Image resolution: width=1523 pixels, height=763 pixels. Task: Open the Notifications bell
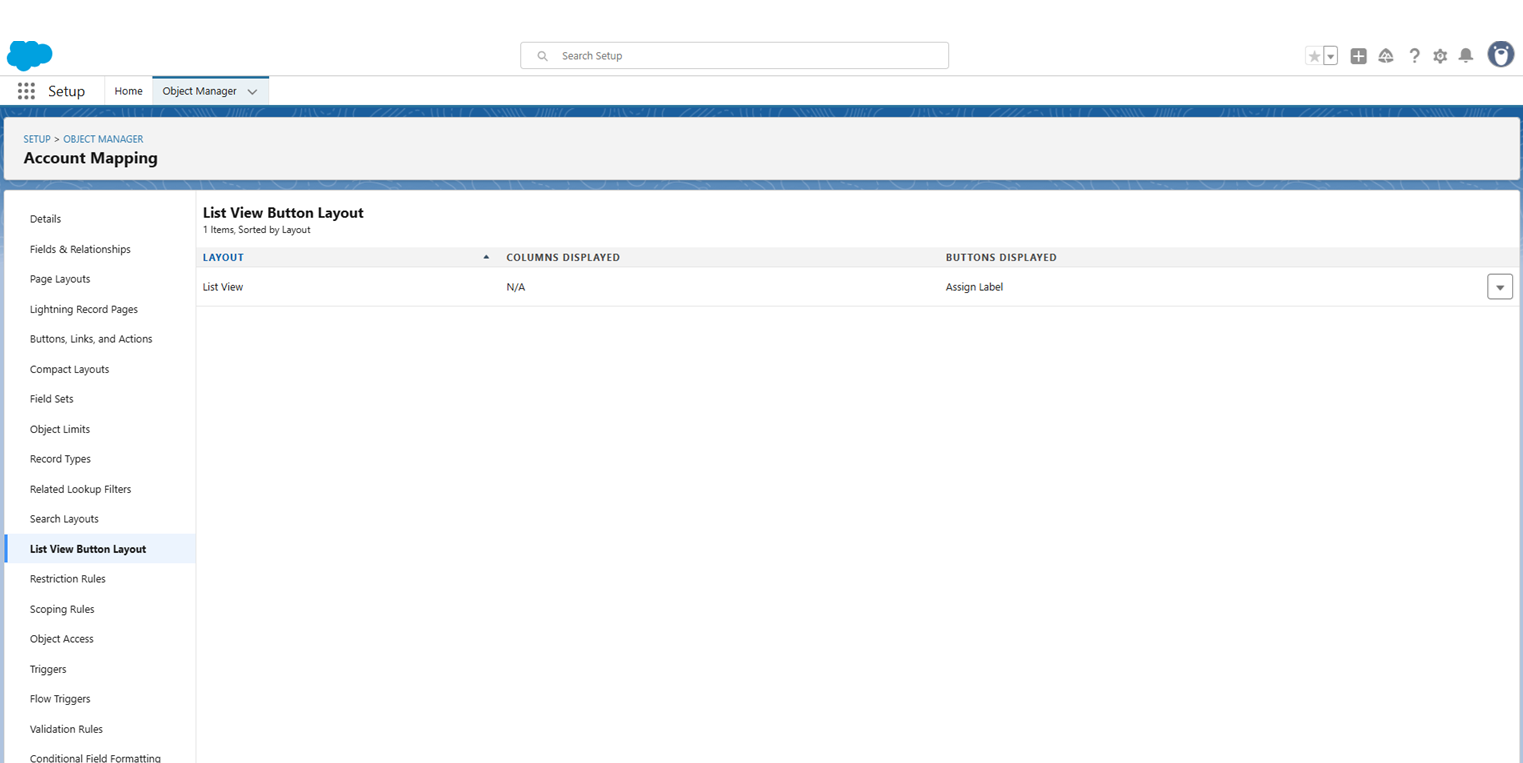tap(1466, 56)
